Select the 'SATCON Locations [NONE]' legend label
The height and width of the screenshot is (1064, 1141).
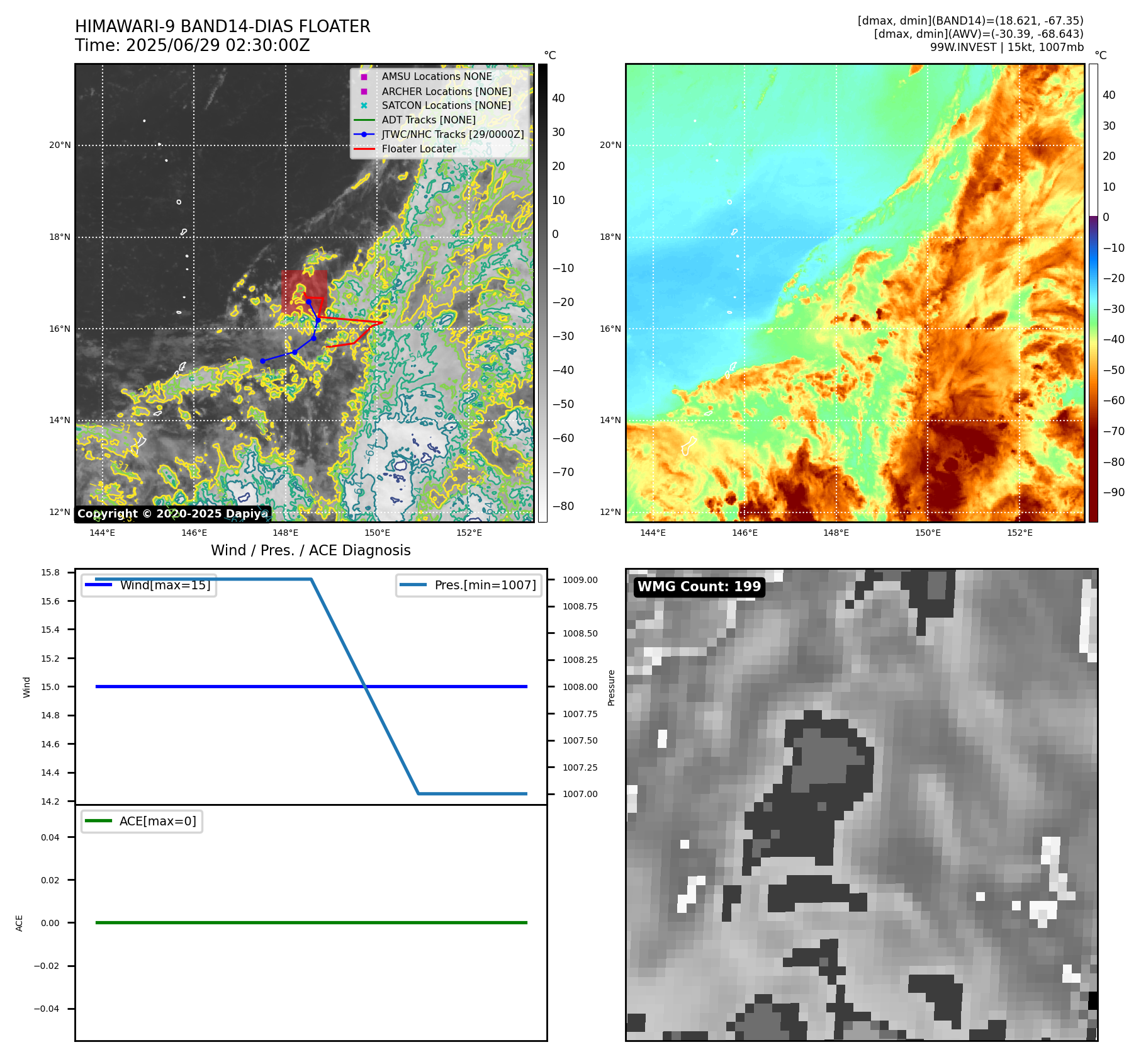(x=446, y=105)
